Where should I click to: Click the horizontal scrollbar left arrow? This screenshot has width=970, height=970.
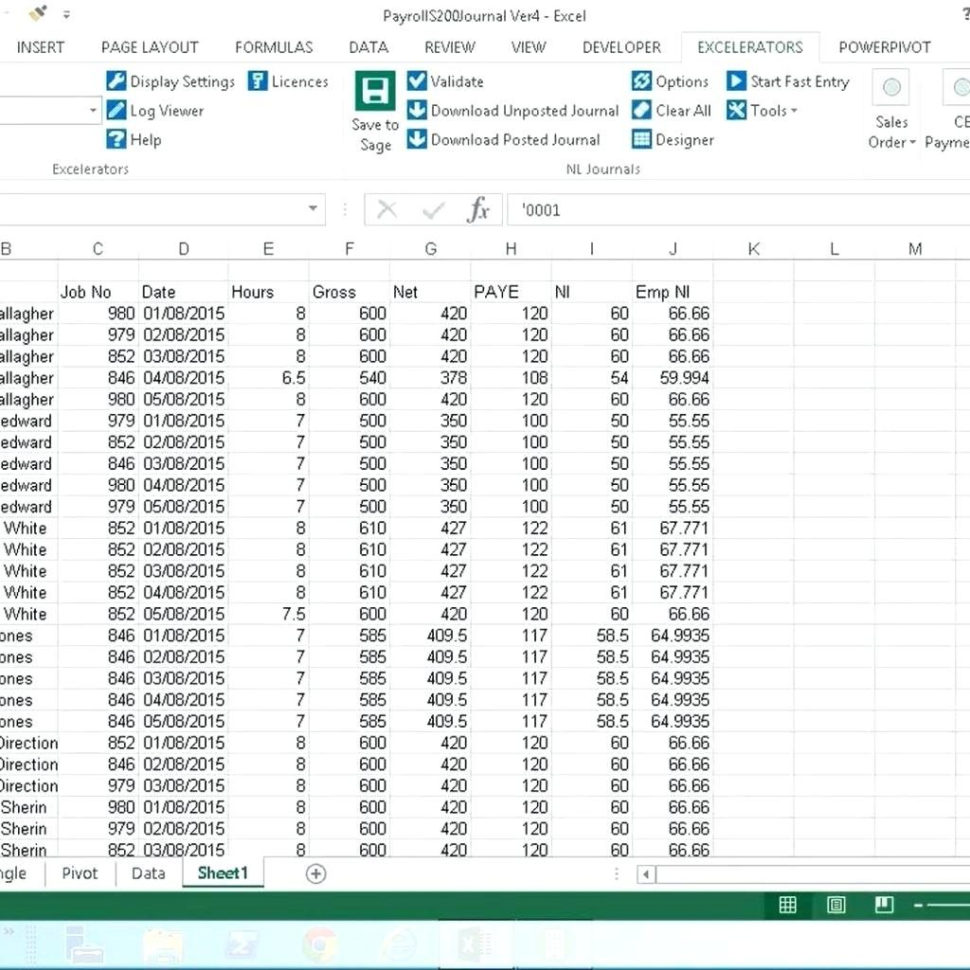tap(646, 874)
